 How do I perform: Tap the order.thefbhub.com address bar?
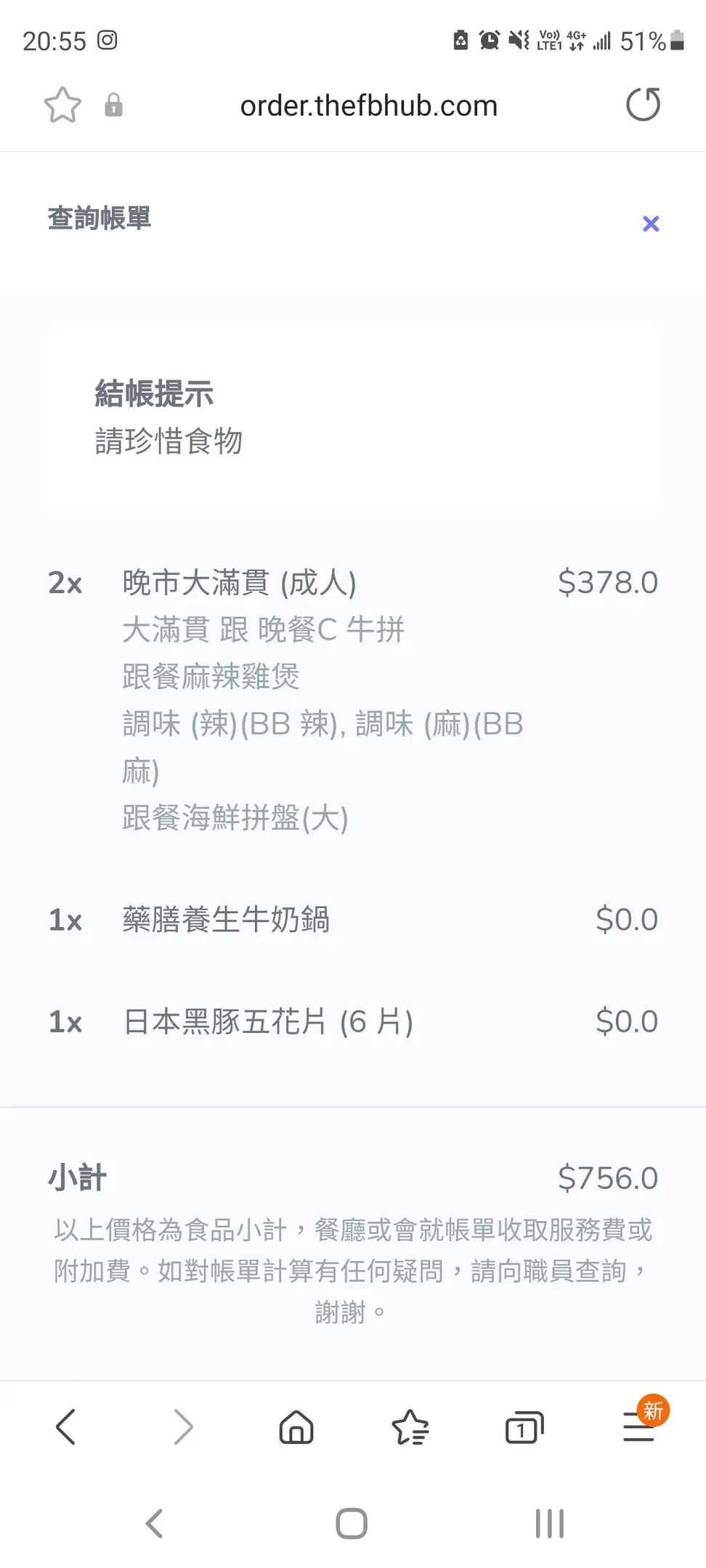tap(368, 106)
